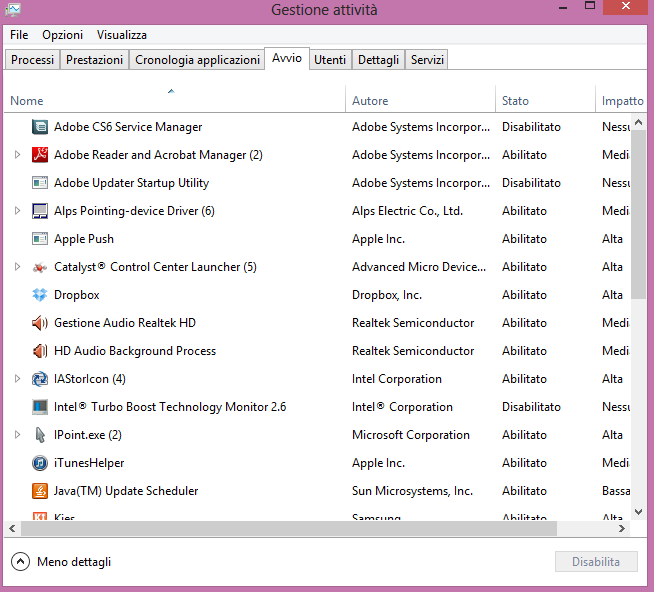
Task: Expand Adobe Reader and Acrobat Manager group
Action: [18, 155]
